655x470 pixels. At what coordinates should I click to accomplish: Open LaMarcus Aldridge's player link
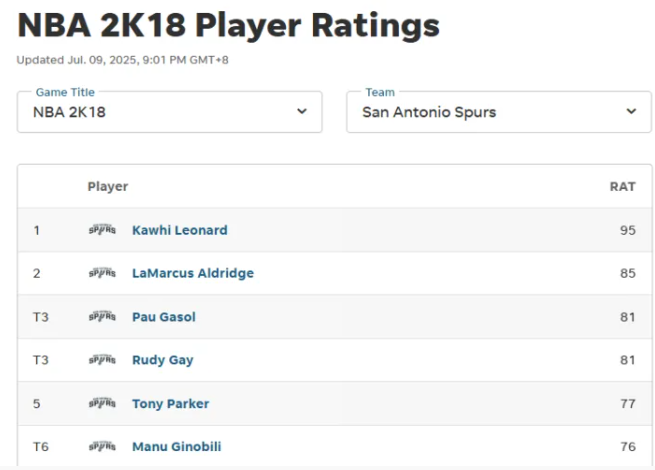(193, 273)
